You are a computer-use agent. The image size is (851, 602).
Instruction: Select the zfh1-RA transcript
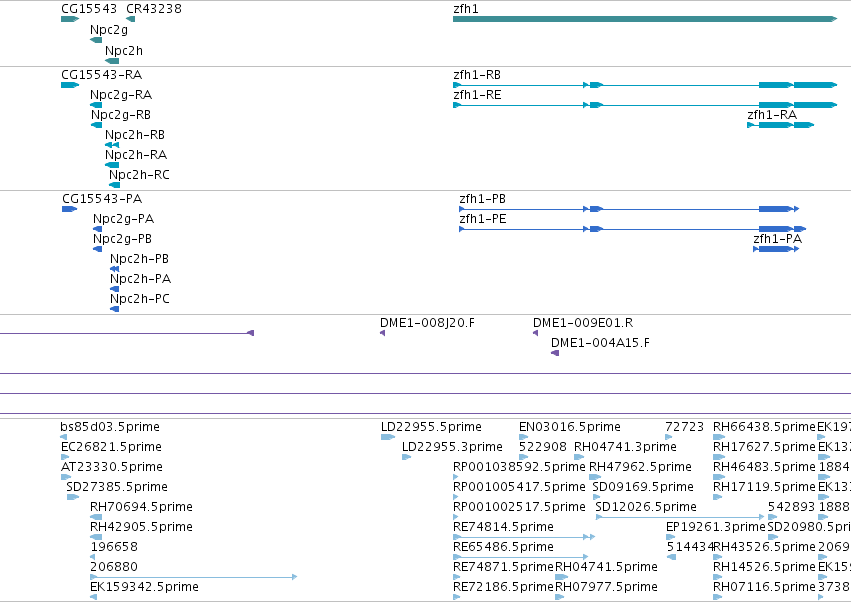pyautogui.click(x=780, y=125)
